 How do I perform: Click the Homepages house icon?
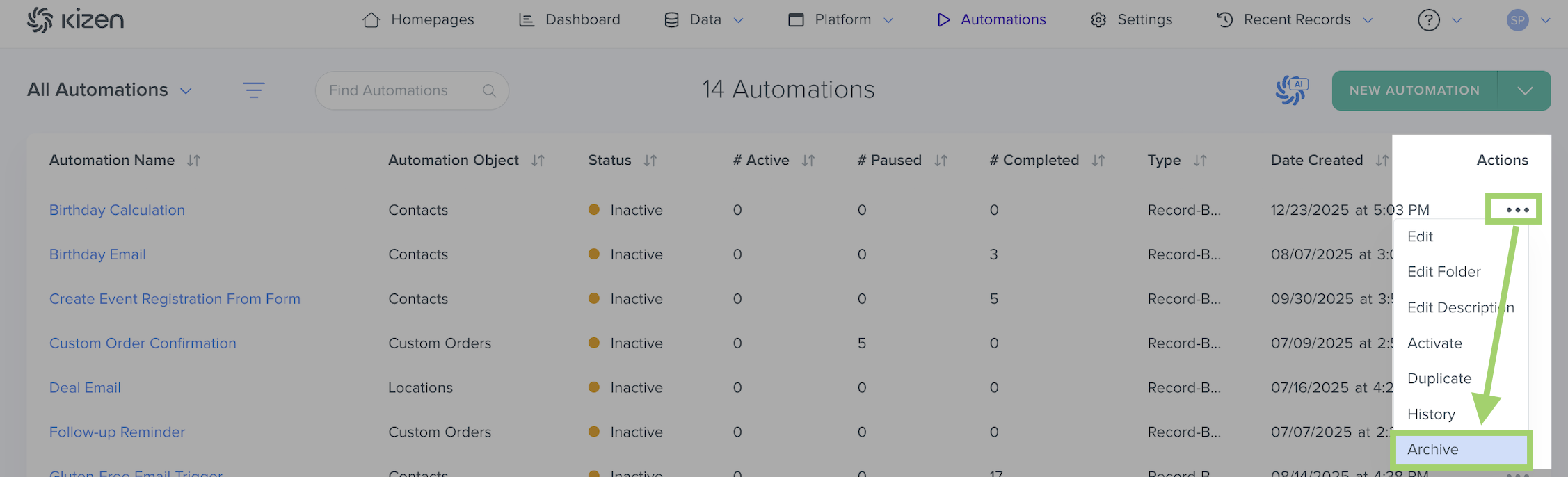(x=371, y=19)
